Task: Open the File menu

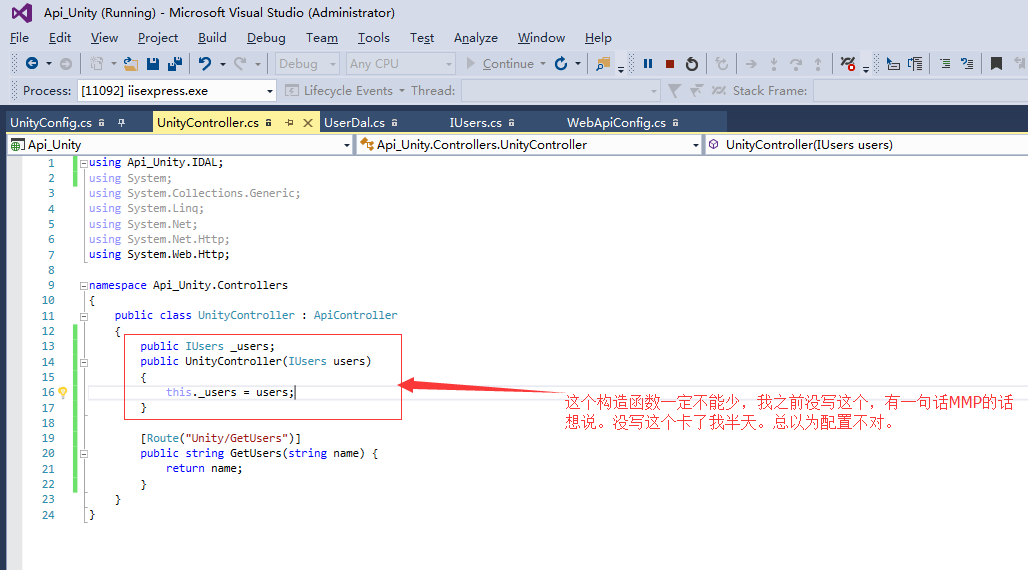Action: click(x=19, y=38)
